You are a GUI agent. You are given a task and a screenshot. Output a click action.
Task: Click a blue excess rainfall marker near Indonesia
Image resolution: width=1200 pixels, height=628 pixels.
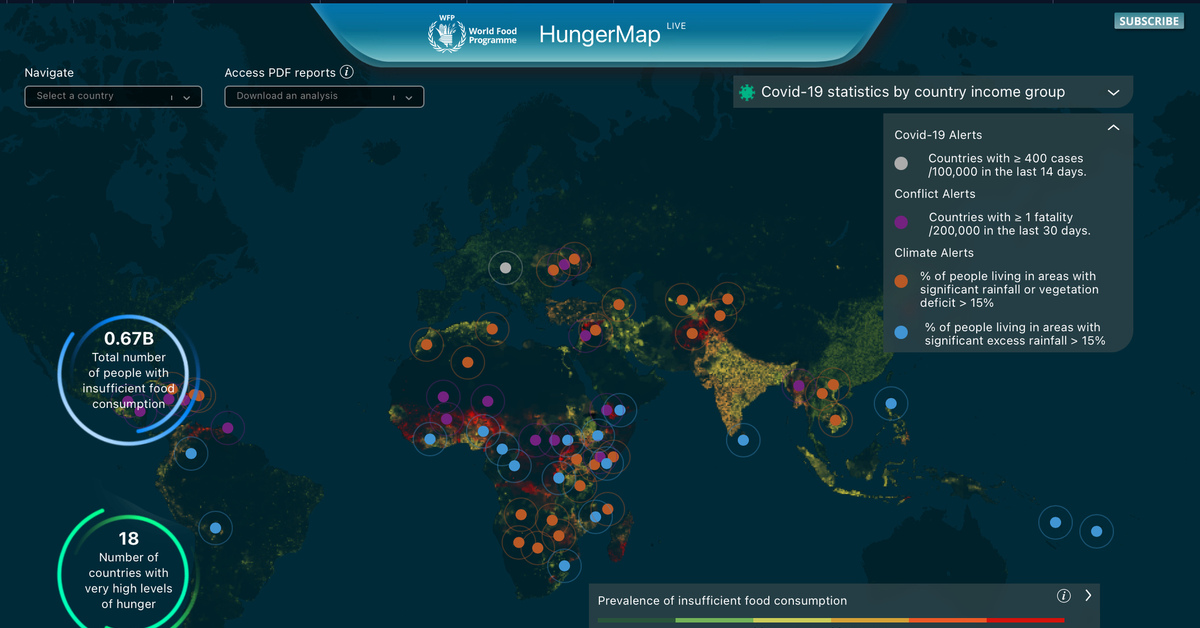coord(889,404)
